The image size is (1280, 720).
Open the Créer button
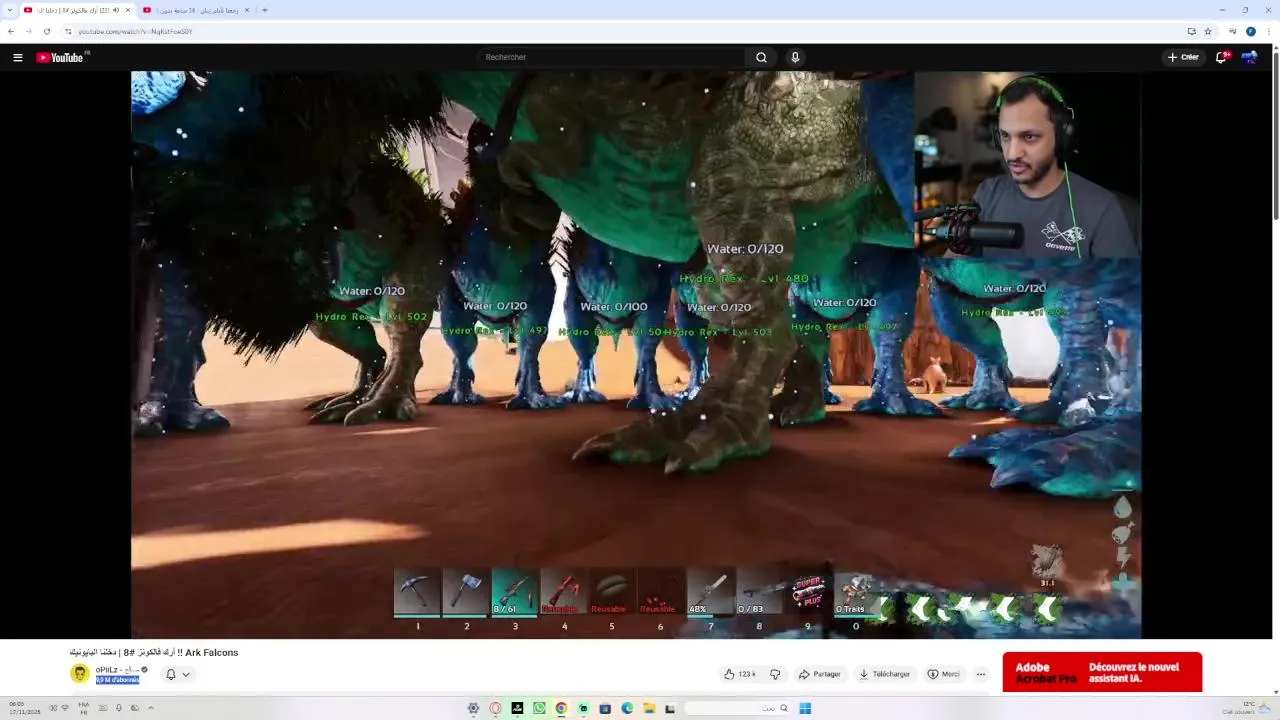pos(1183,57)
